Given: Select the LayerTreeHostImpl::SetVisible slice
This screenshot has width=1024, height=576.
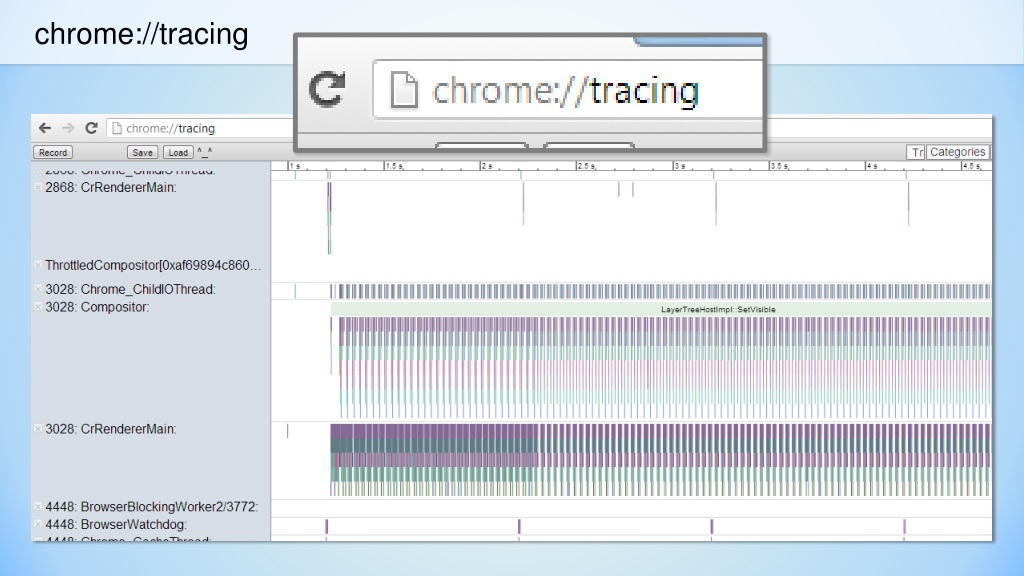Looking at the screenshot, I should coord(661,310).
